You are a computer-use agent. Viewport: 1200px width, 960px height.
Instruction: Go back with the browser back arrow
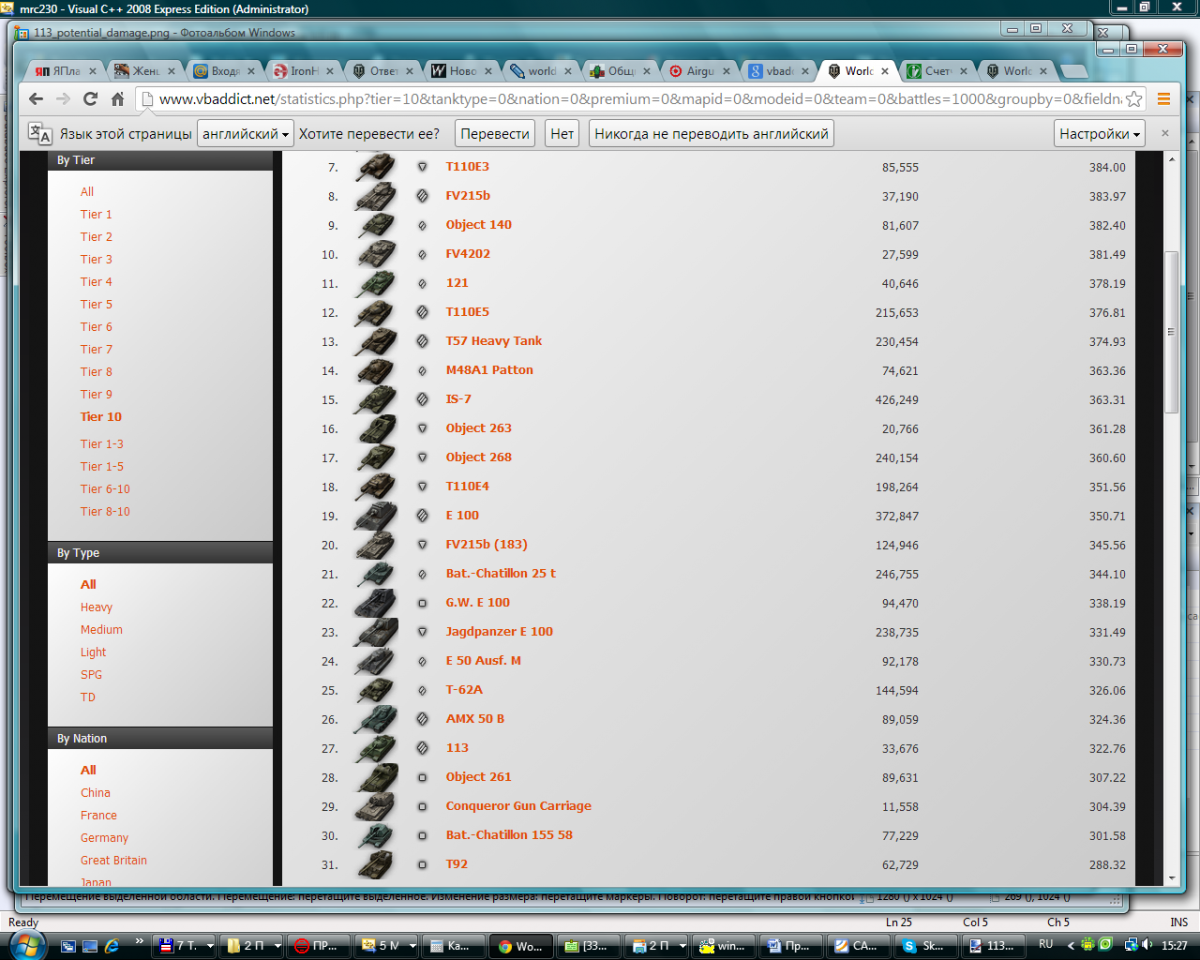tap(36, 99)
